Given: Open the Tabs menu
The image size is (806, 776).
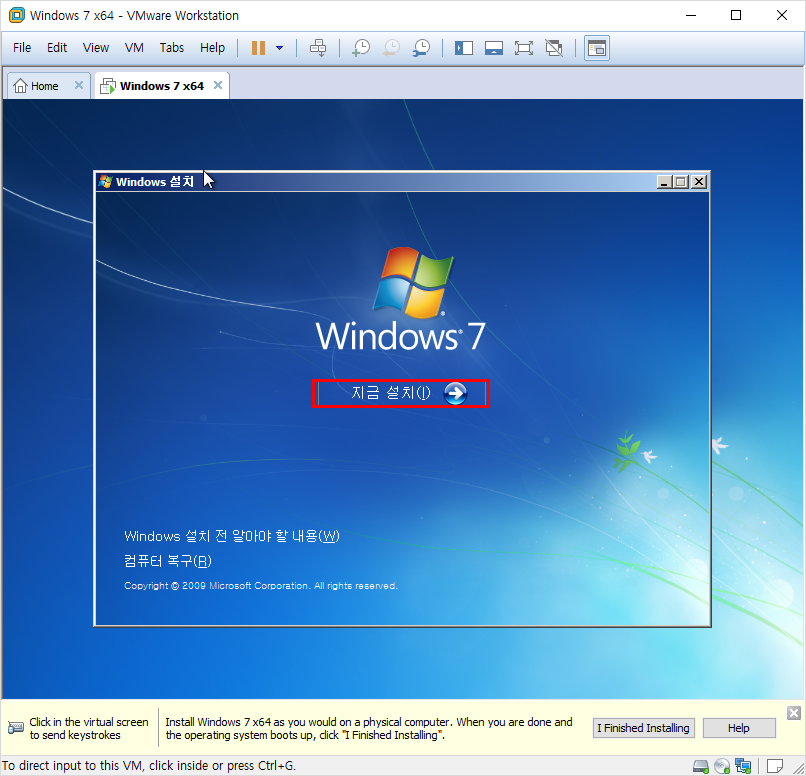Looking at the screenshot, I should click(x=171, y=48).
